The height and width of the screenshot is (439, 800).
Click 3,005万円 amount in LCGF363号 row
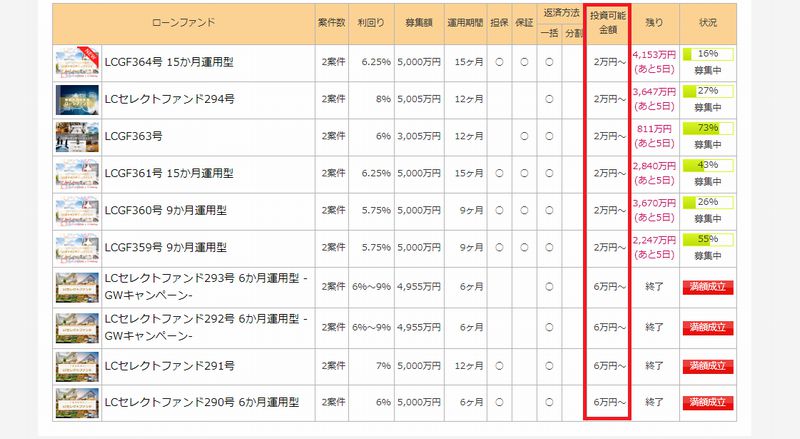click(419, 136)
